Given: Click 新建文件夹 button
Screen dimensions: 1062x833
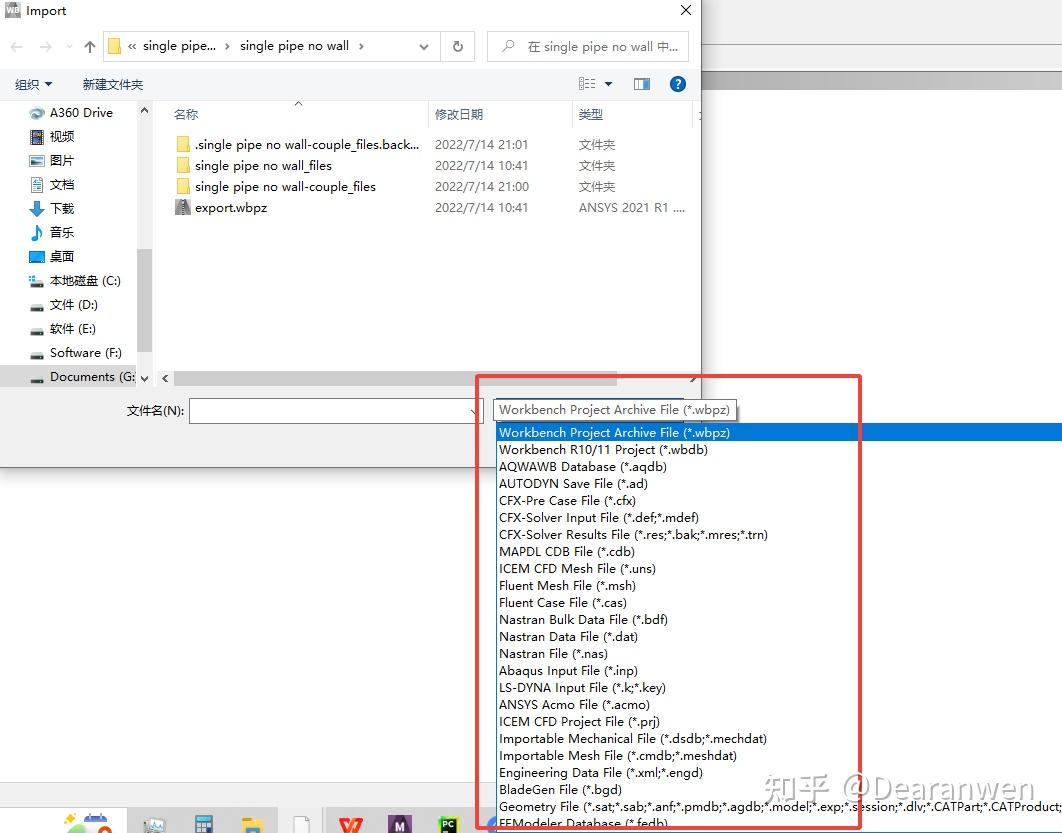Looking at the screenshot, I should (x=112, y=85).
